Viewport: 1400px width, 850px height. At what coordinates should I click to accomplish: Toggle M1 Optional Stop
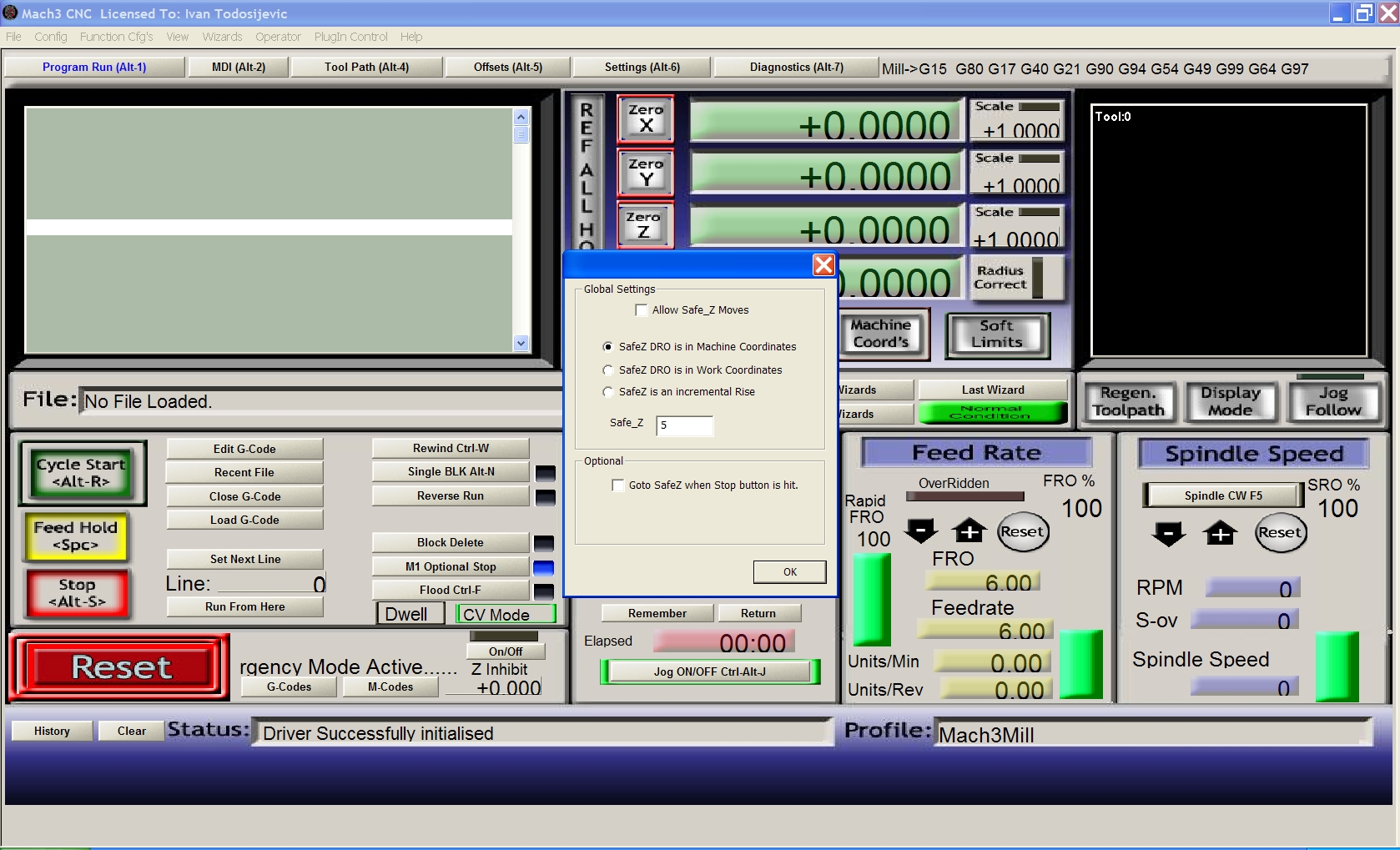click(451, 567)
